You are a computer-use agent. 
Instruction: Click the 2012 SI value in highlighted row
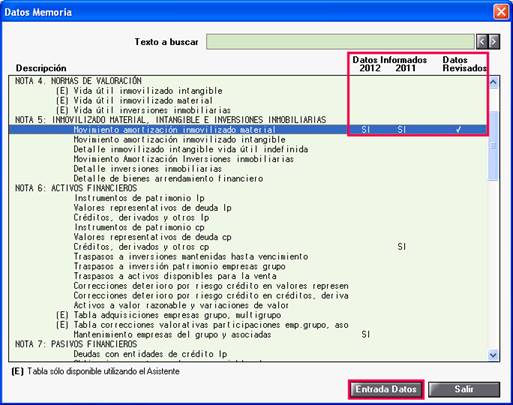click(x=366, y=130)
